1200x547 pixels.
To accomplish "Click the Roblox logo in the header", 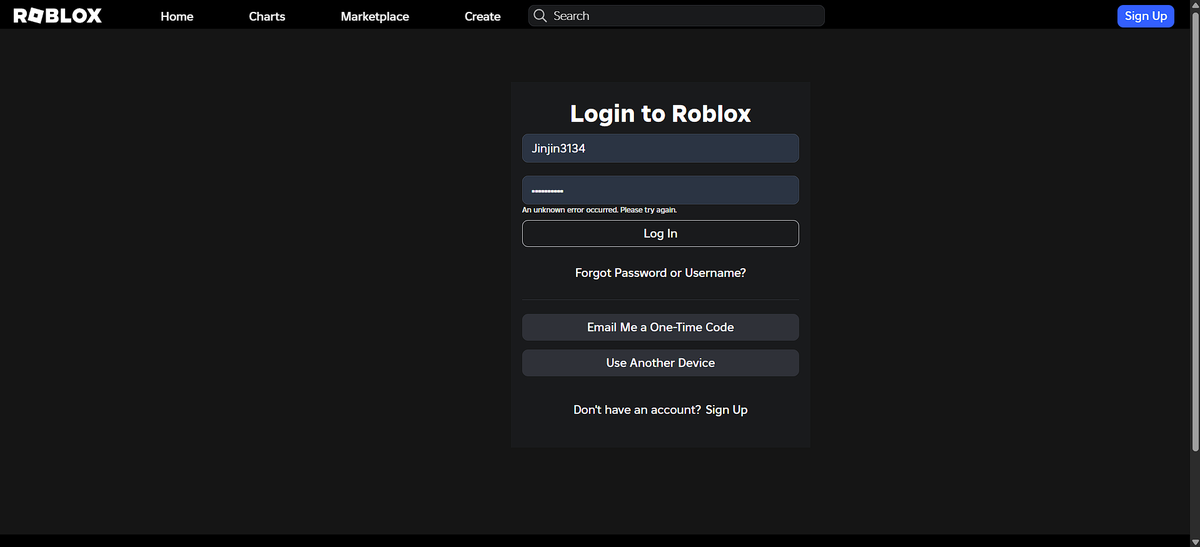I will (57, 16).
